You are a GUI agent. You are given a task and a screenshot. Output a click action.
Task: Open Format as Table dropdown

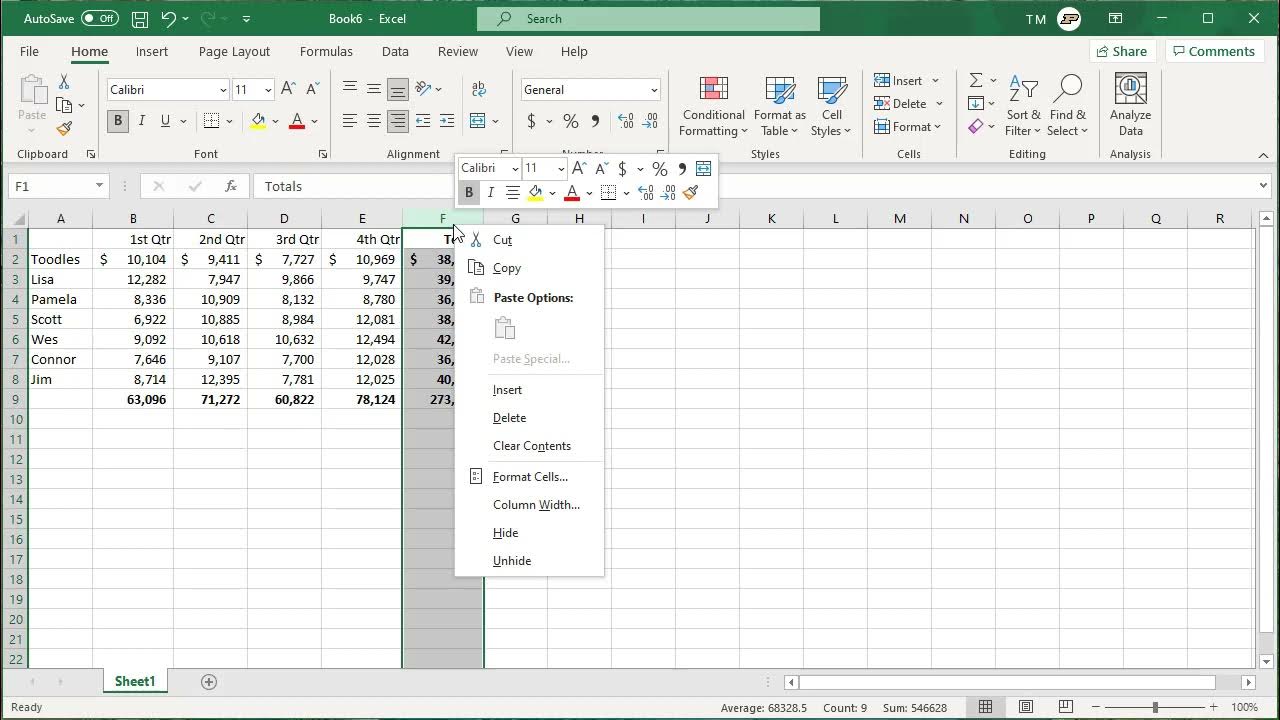pos(780,106)
